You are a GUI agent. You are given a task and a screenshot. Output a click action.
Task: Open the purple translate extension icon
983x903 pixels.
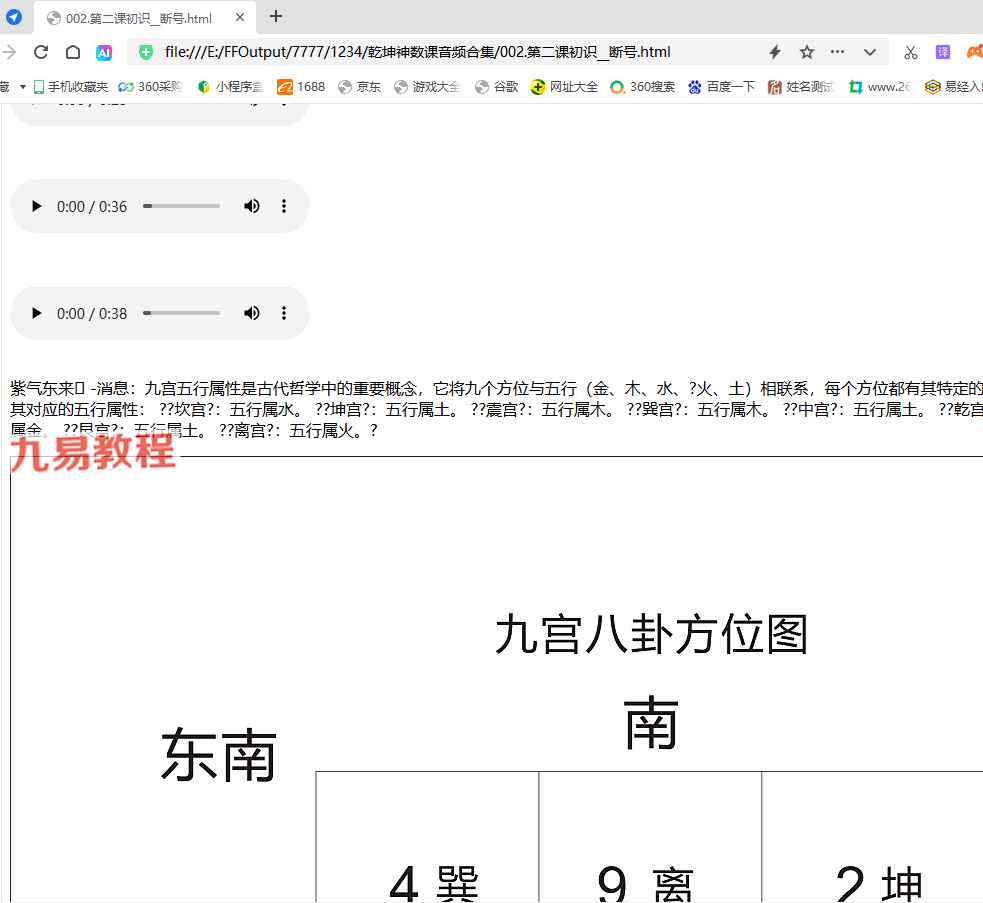click(942, 52)
